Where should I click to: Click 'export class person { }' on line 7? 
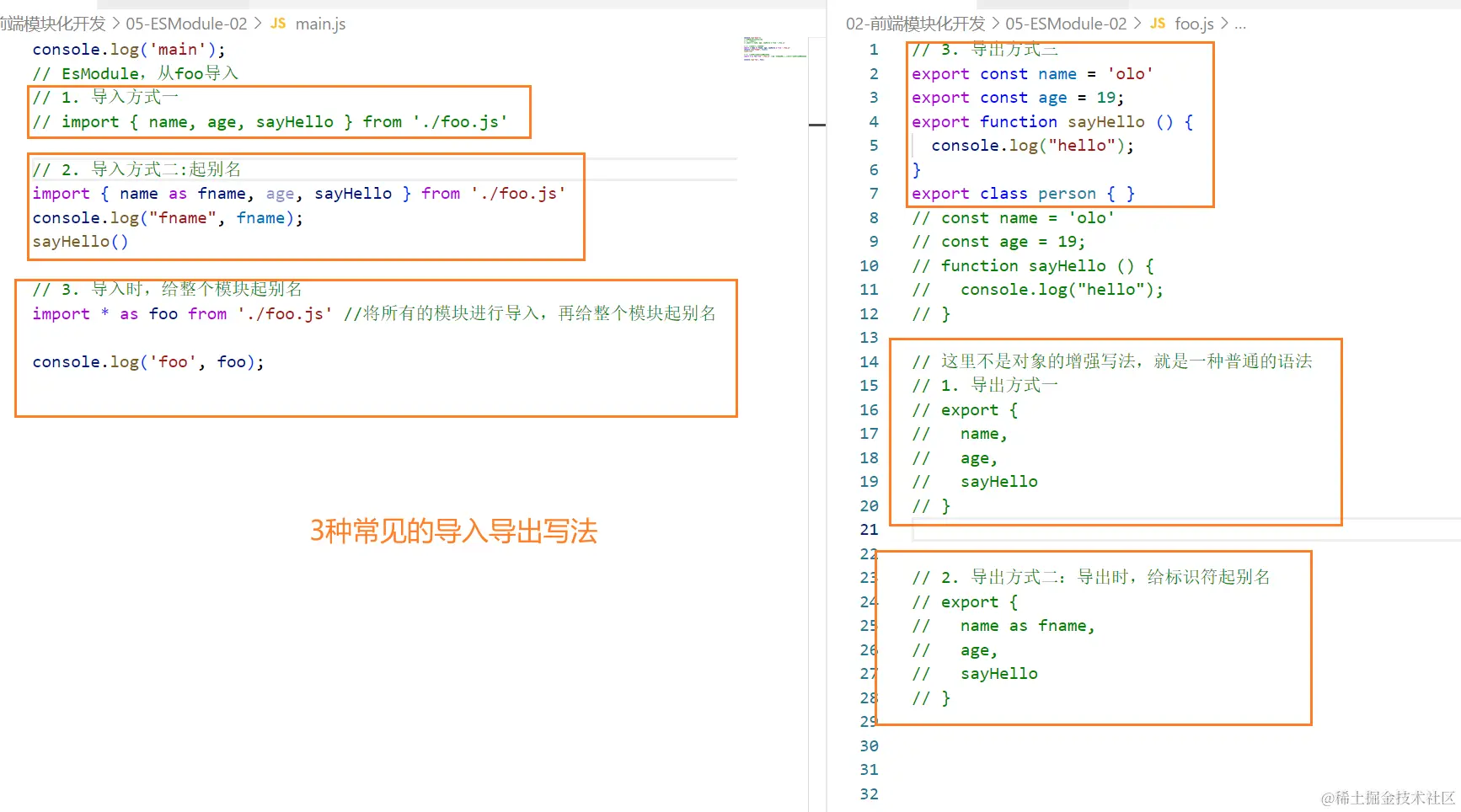(x=1023, y=193)
